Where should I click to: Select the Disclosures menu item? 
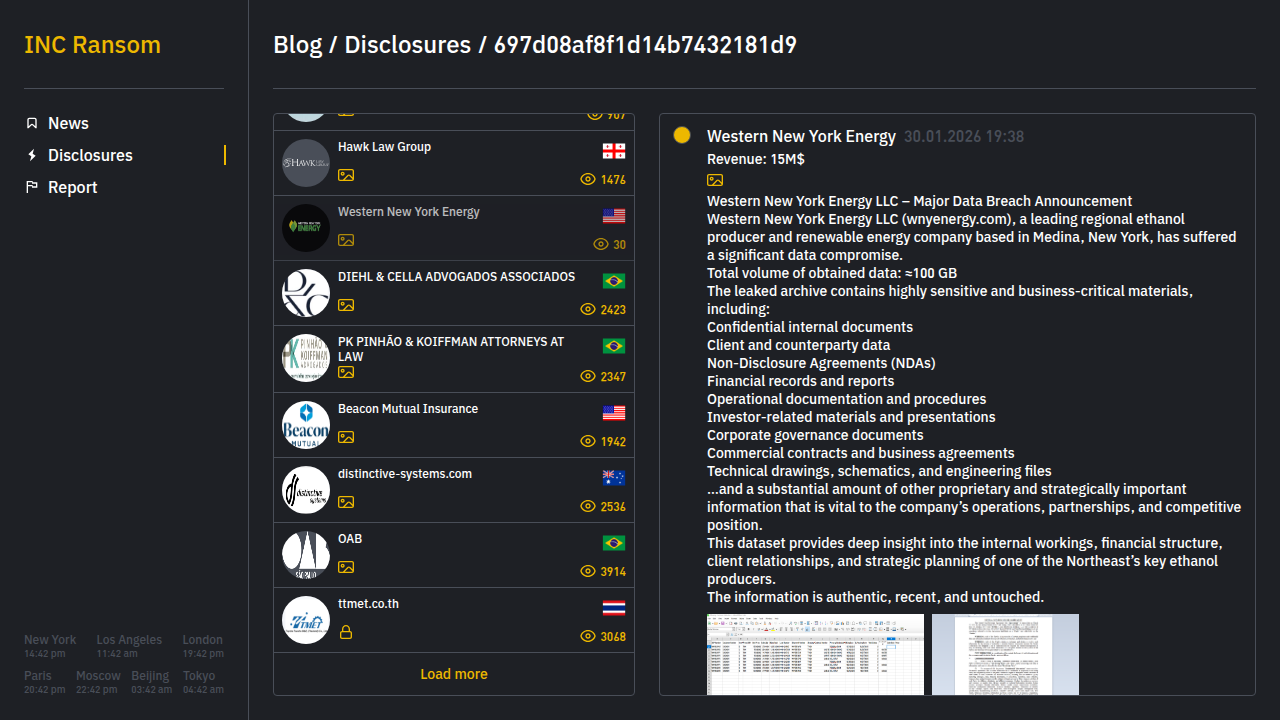[x=90, y=155]
